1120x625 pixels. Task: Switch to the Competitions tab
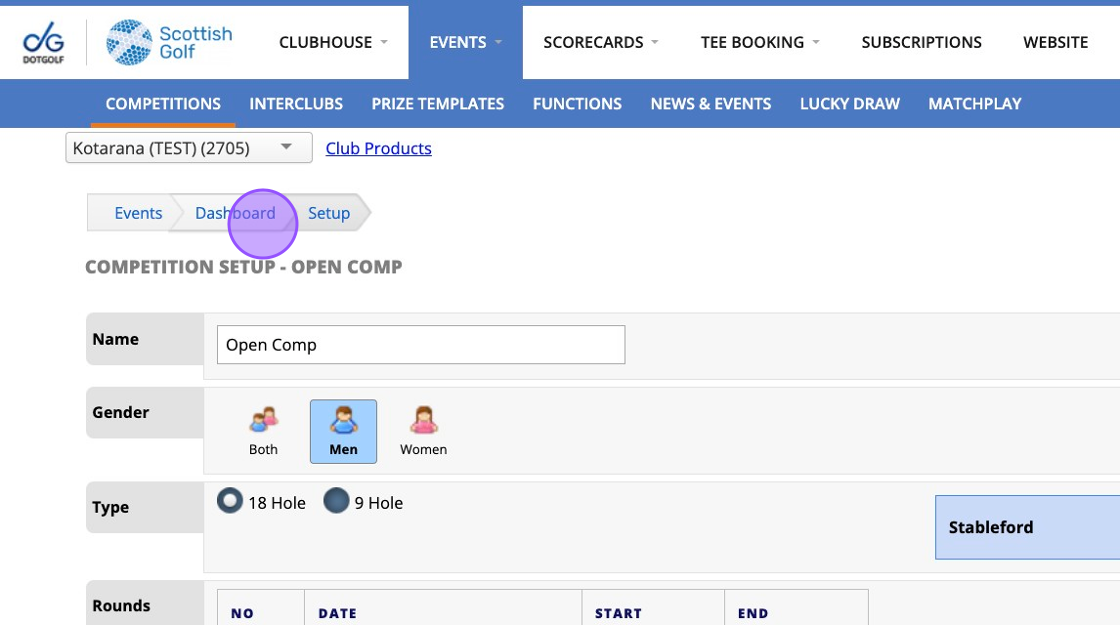click(x=163, y=104)
